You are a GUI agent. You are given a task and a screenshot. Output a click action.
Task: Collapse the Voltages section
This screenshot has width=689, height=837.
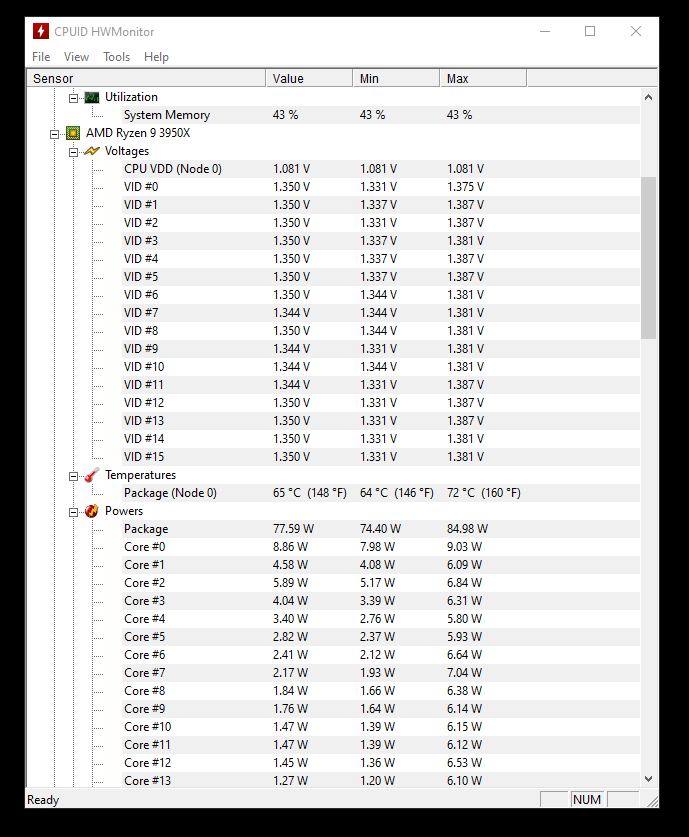pos(74,152)
